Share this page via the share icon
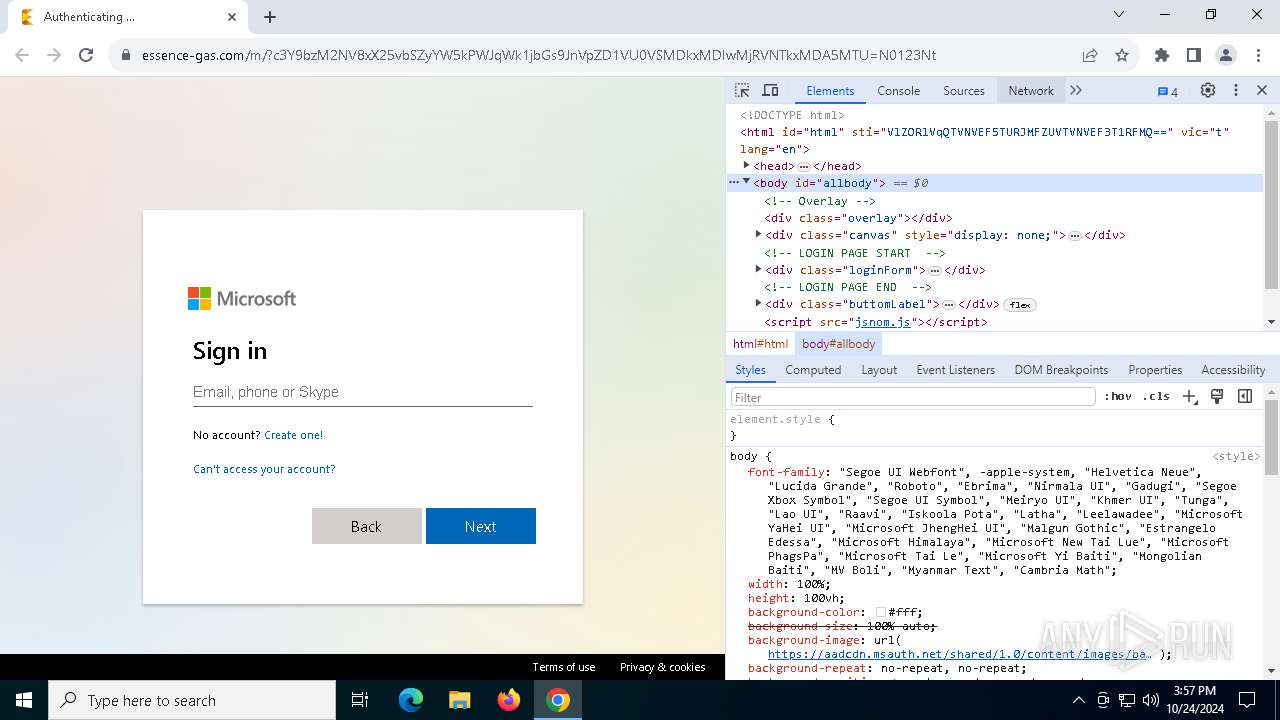This screenshot has height=720, width=1280. [x=1090, y=55]
